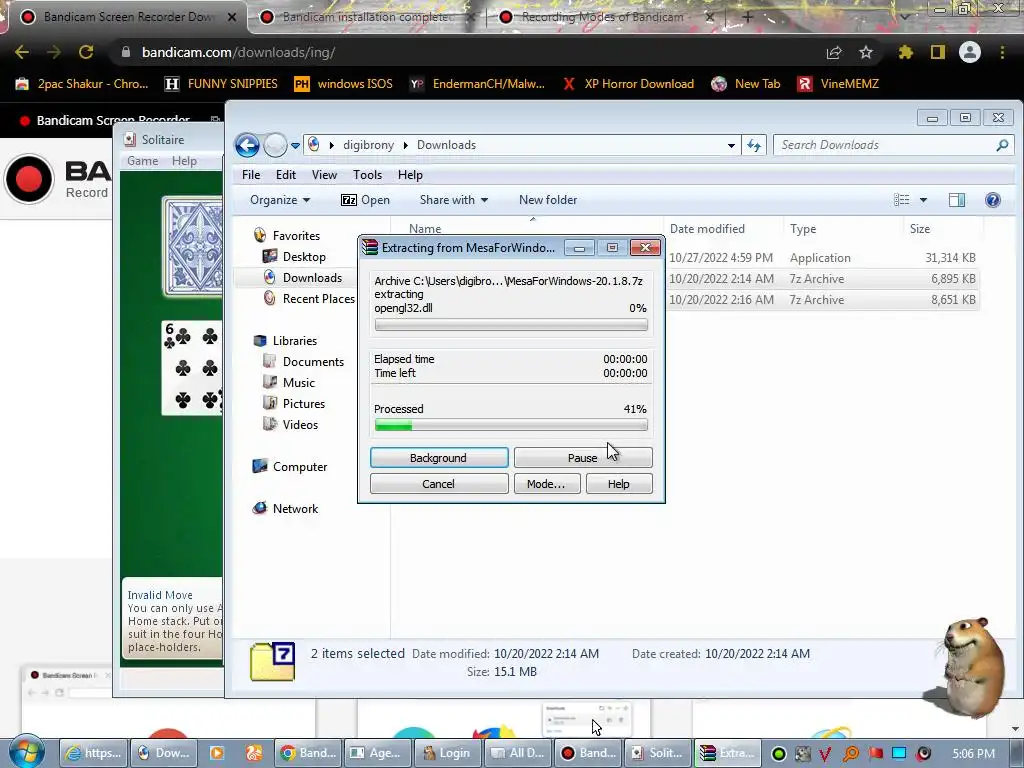Open the Tools menu in Explorer
This screenshot has height=768, width=1024.
(x=367, y=175)
